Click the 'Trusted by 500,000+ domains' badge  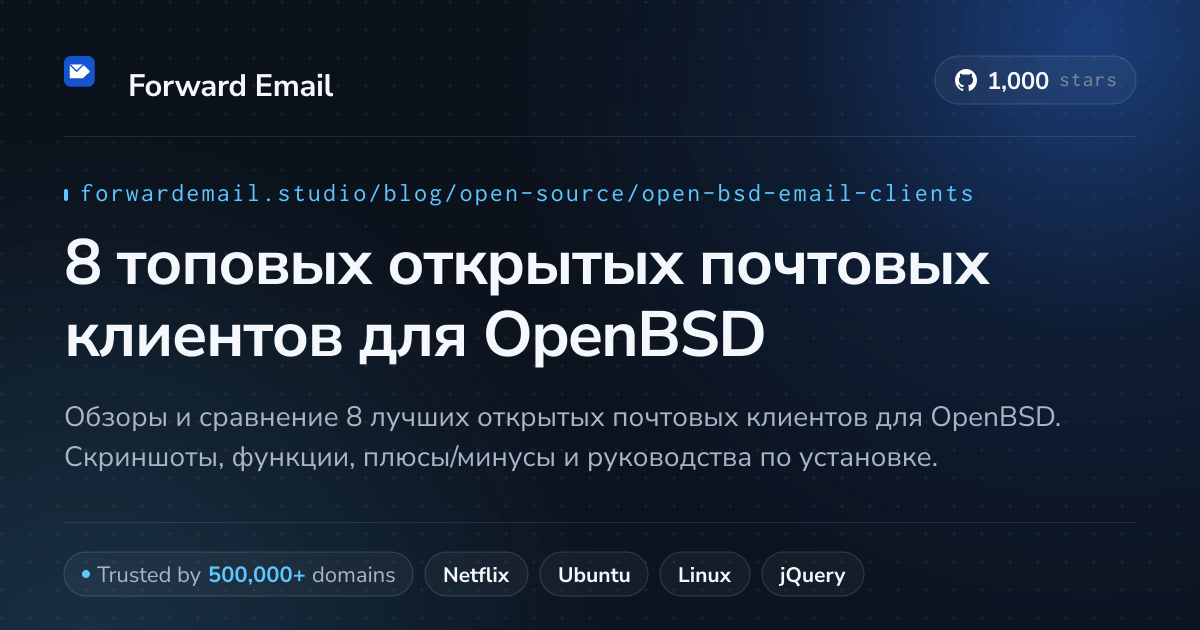tap(238, 575)
